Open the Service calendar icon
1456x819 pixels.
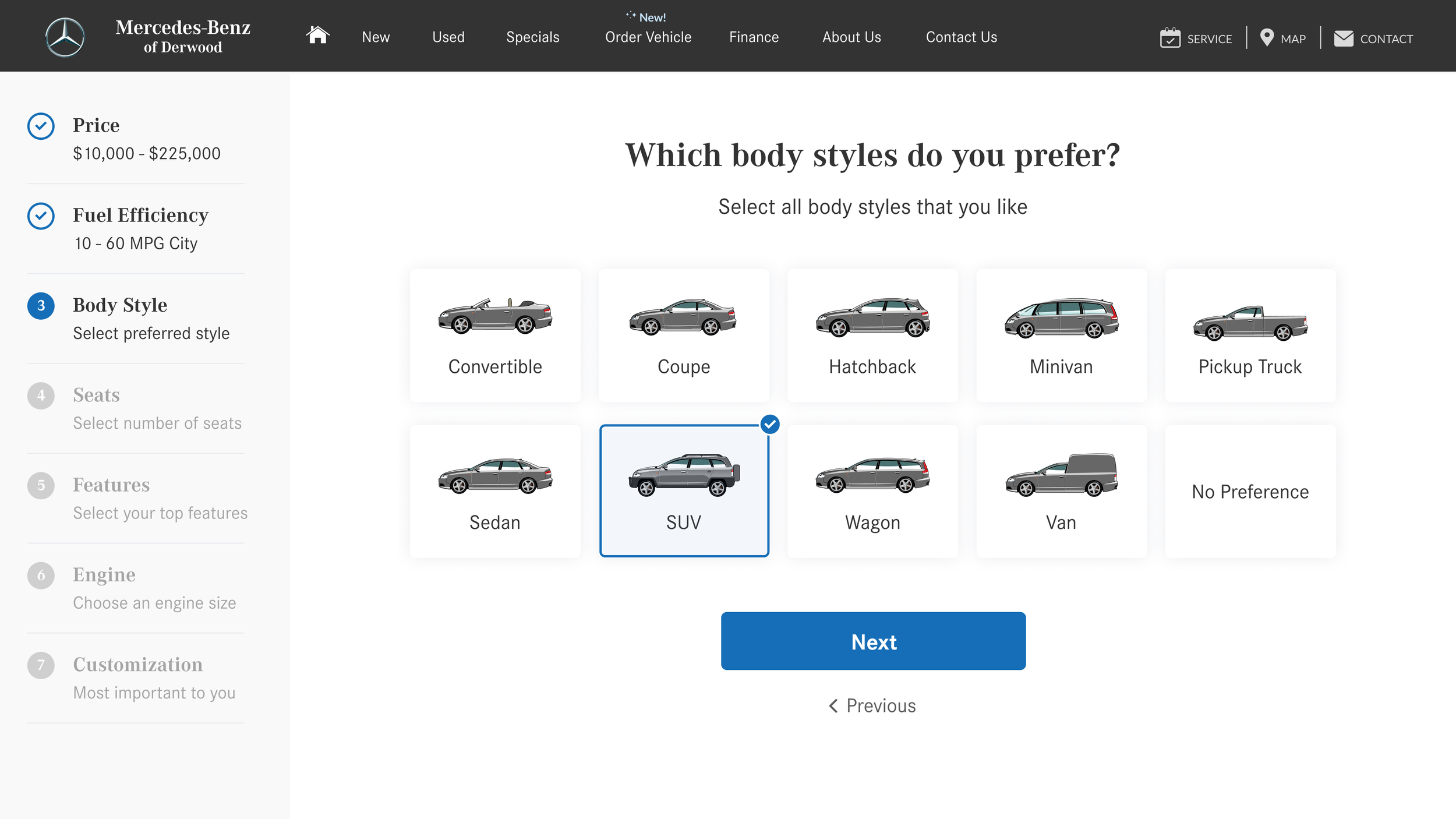coord(1169,38)
